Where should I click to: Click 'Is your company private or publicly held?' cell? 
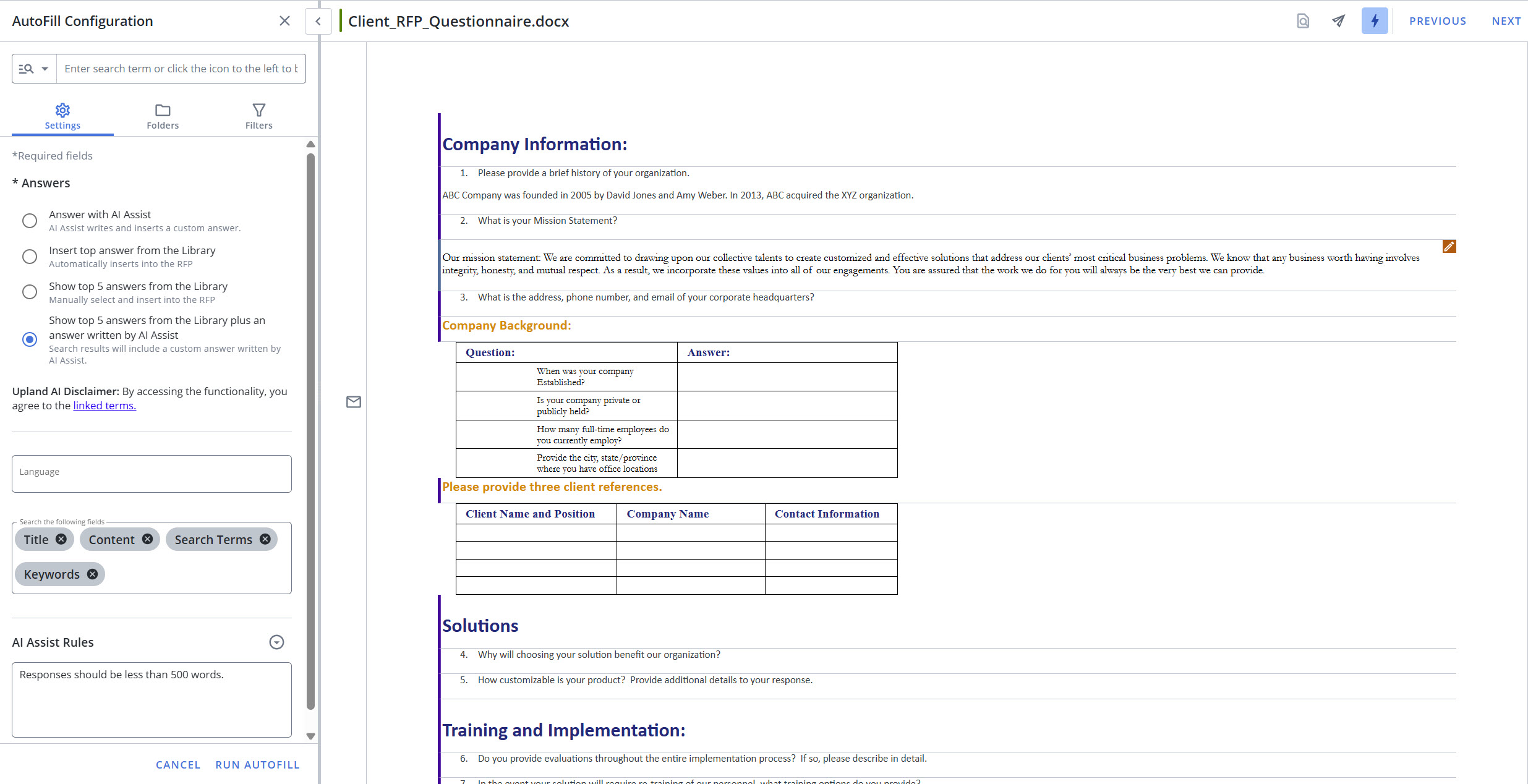[x=566, y=406]
